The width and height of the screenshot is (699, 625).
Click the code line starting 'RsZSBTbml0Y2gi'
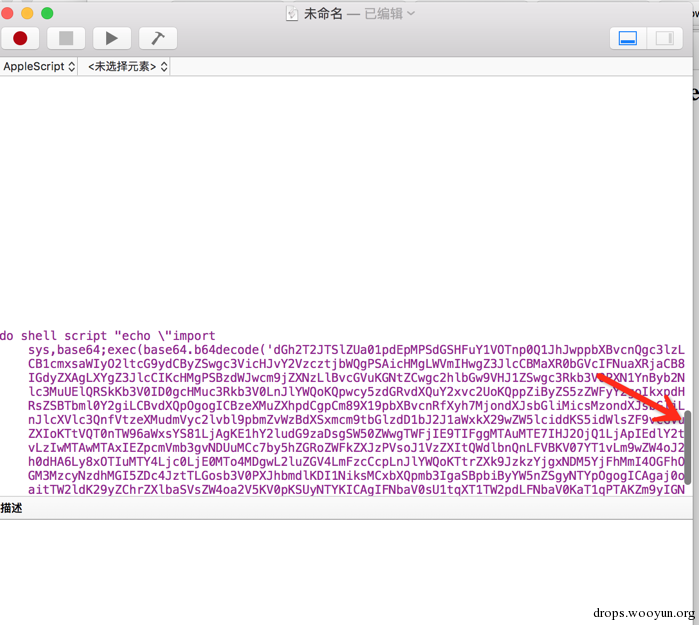(x=356, y=406)
